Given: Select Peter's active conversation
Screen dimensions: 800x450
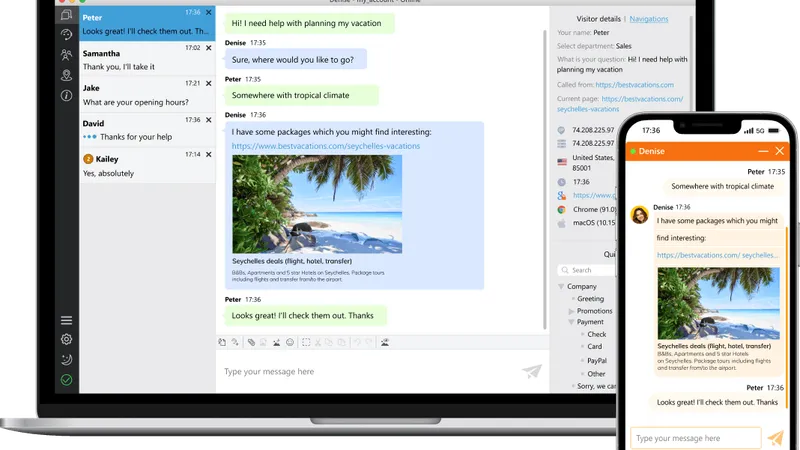Looking at the screenshot, I should 147,23.
